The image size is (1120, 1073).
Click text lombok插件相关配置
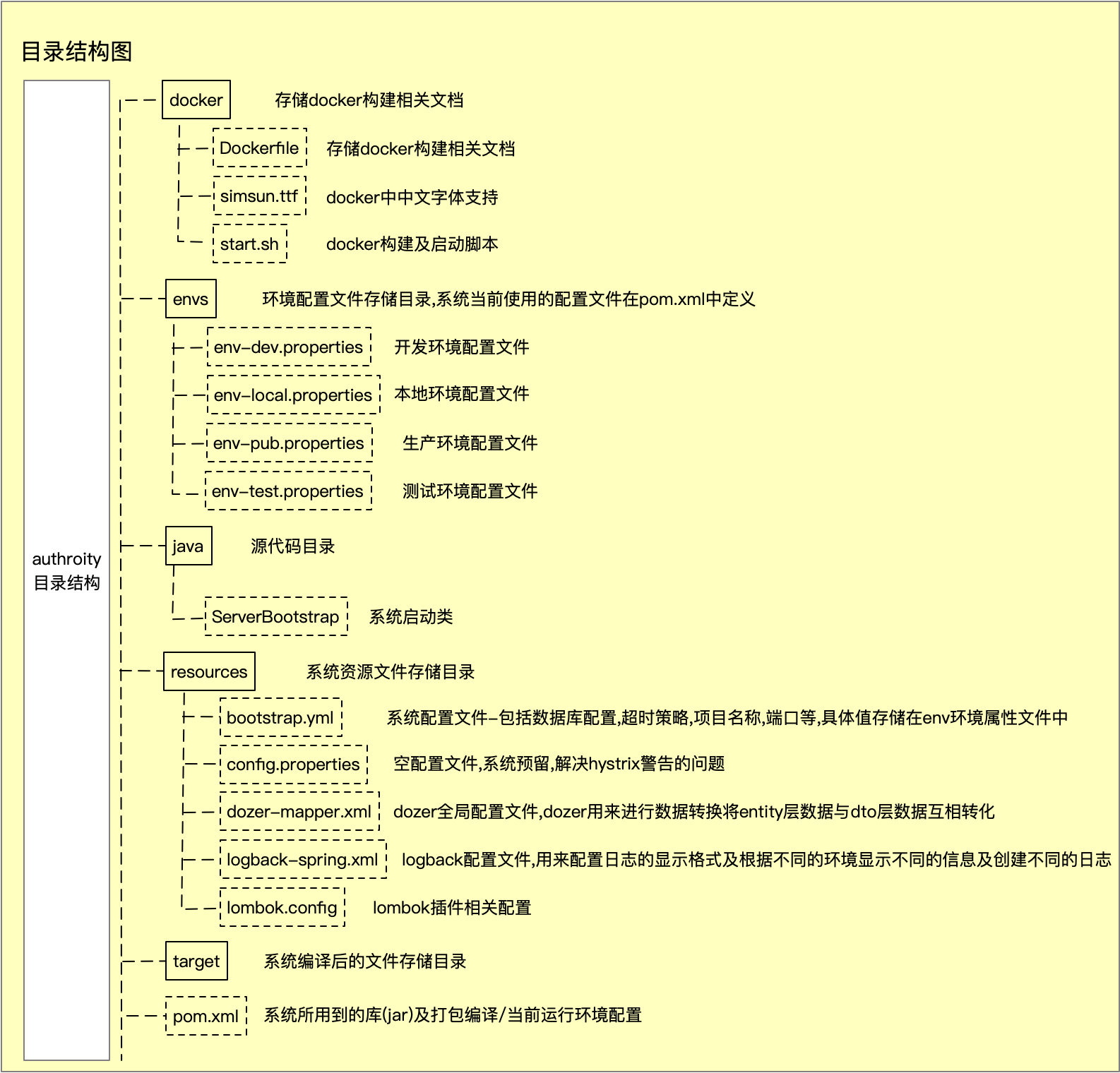(452, 908)
